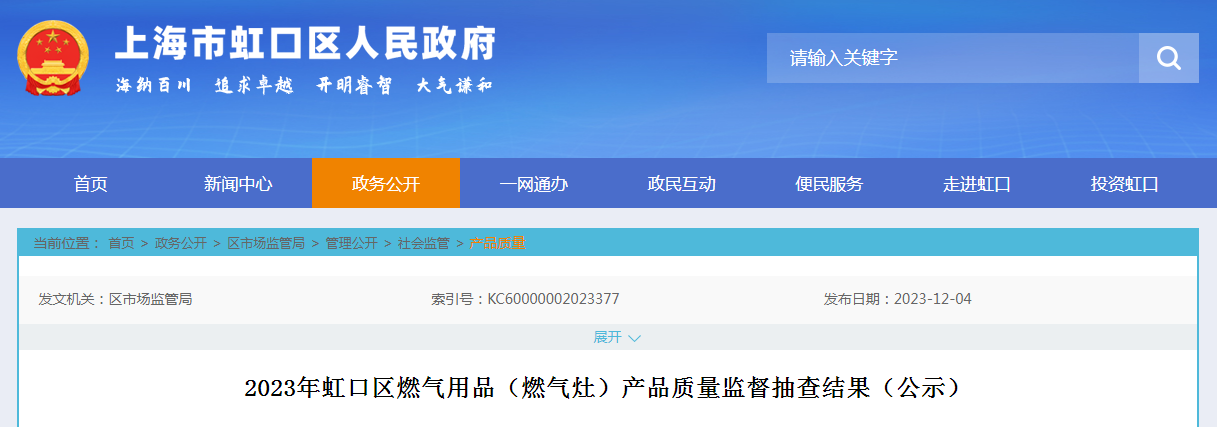Open the 投资虹口 navigation tab

(1125, 184)
